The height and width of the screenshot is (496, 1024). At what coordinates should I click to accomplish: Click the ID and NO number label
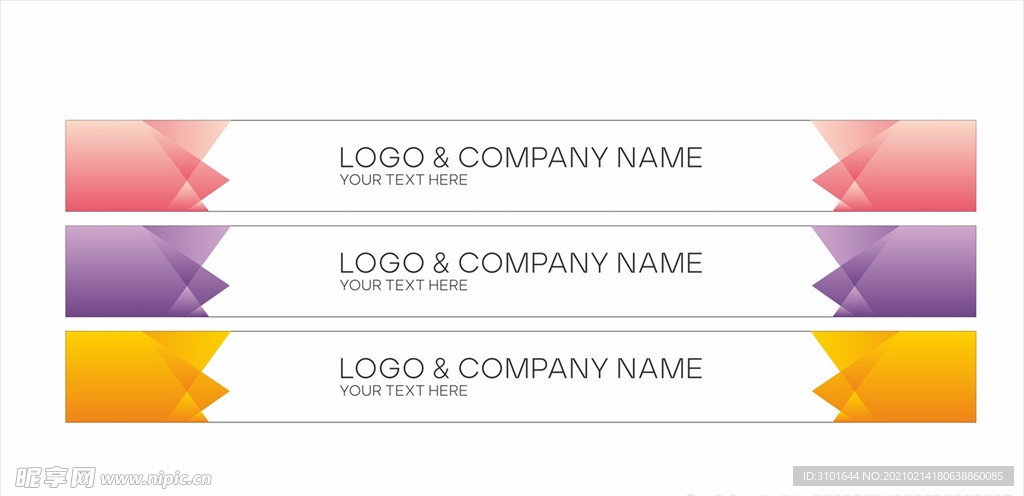(903, 476)
